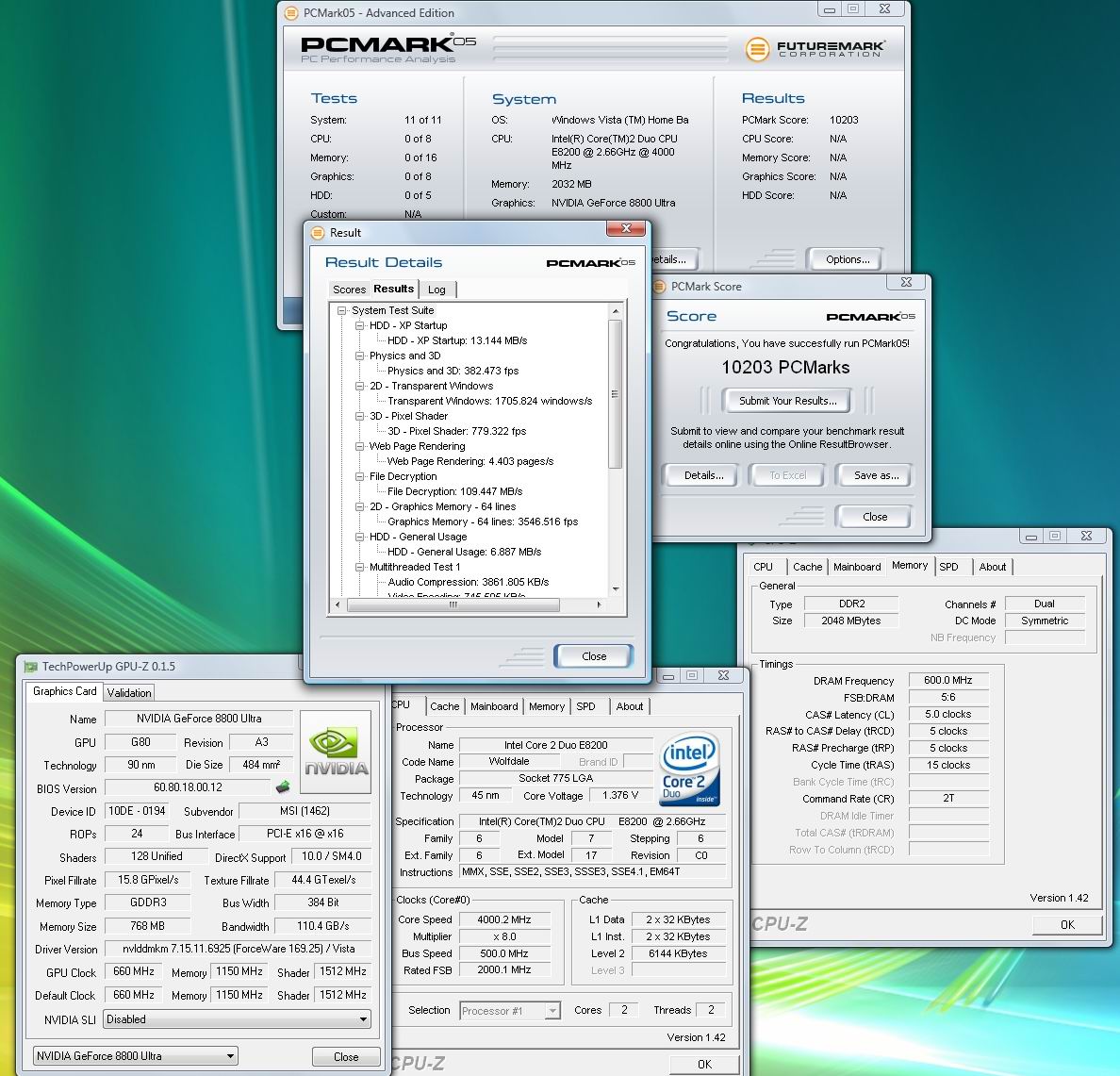The width and height of the screenshot is (1120, 1076).
Task: Open About tab in CPU-Z memory window
Action: 992,567
